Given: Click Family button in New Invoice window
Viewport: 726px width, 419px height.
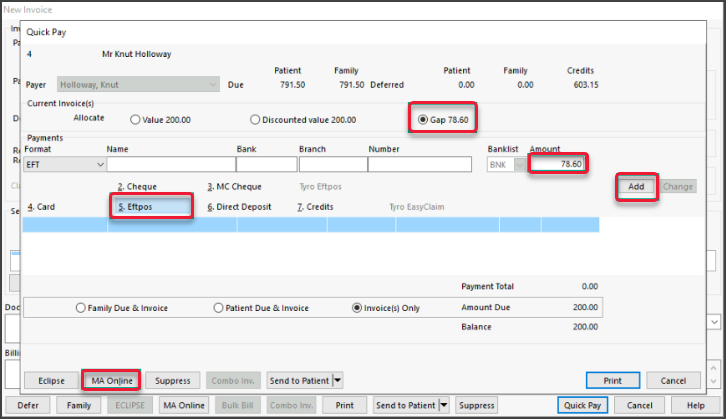Looking at the screenshot, I should pos(79,405).
